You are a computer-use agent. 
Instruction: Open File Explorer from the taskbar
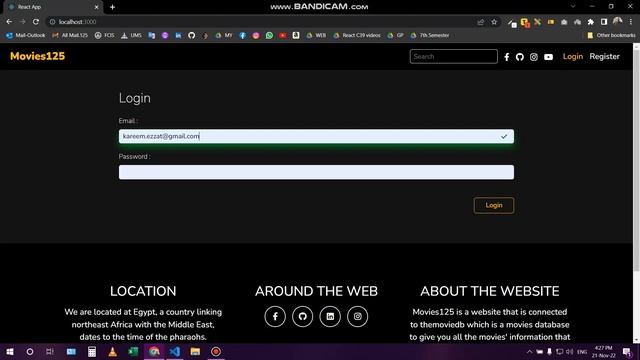(195, 351)
